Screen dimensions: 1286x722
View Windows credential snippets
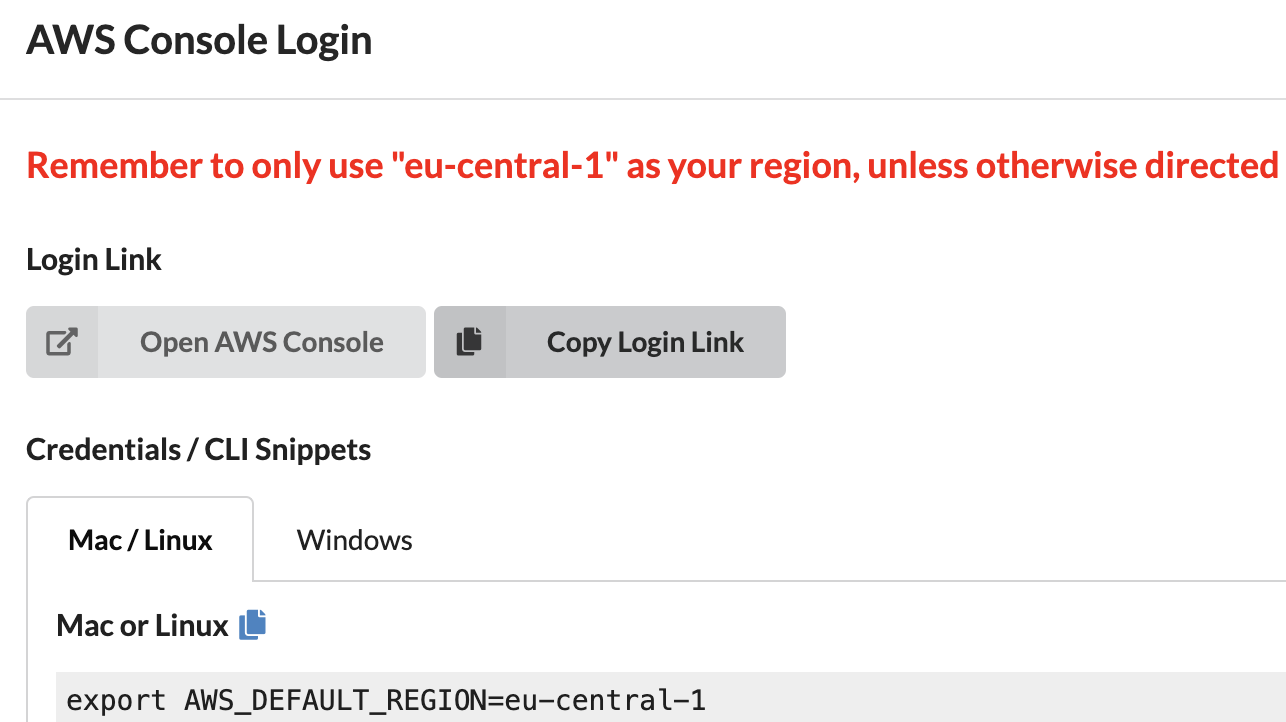[354, 539]
